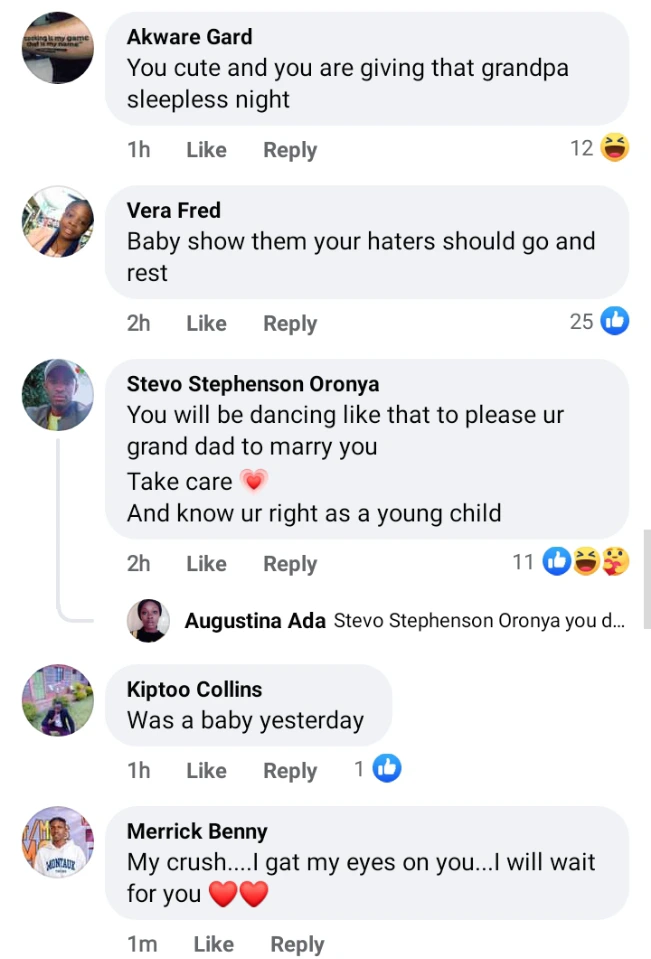The image size is (651, 959).
Task: Open Stevo Stephenson Oronya's avatar
Action: (x=58, y=395)
